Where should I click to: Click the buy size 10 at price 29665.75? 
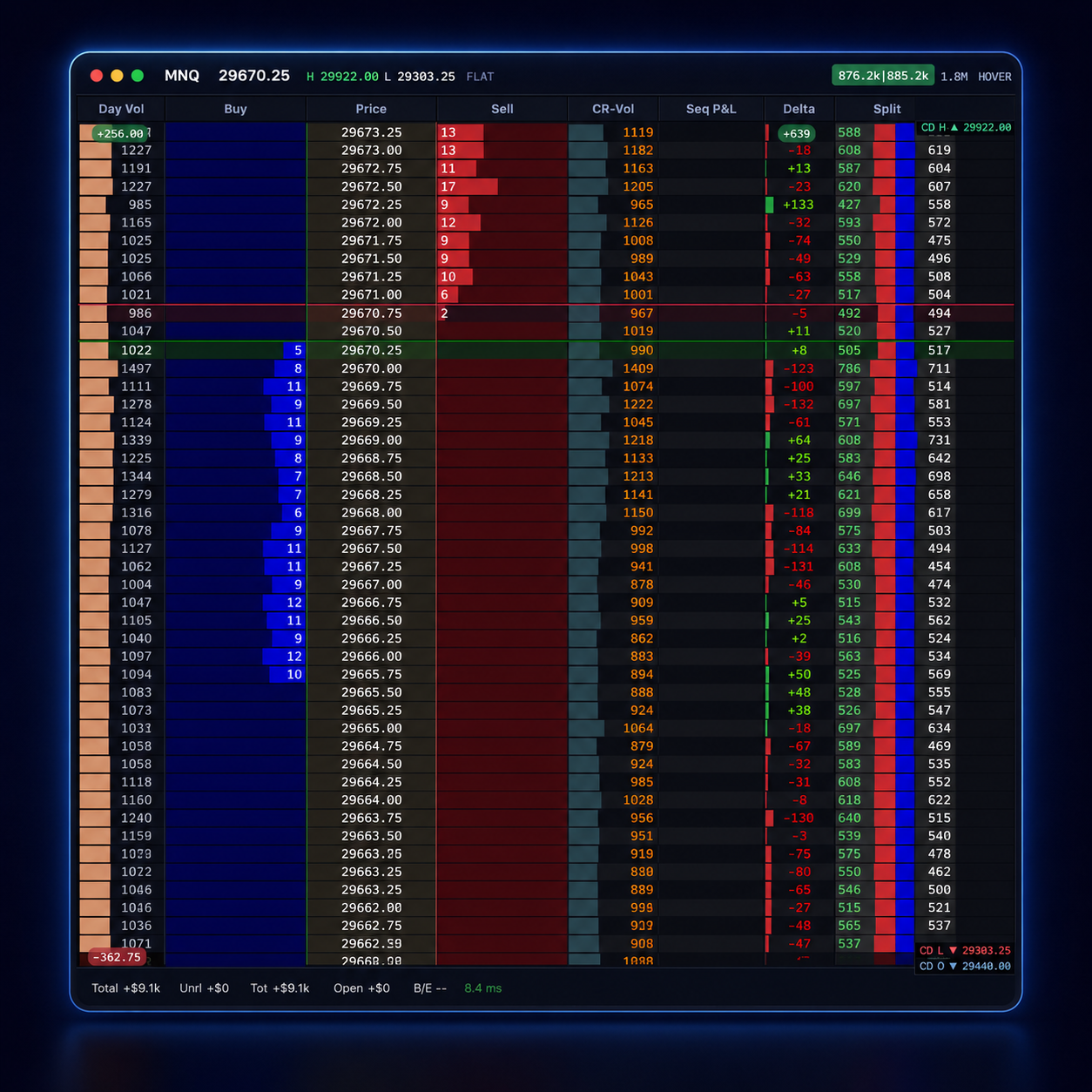click(294, 675)
